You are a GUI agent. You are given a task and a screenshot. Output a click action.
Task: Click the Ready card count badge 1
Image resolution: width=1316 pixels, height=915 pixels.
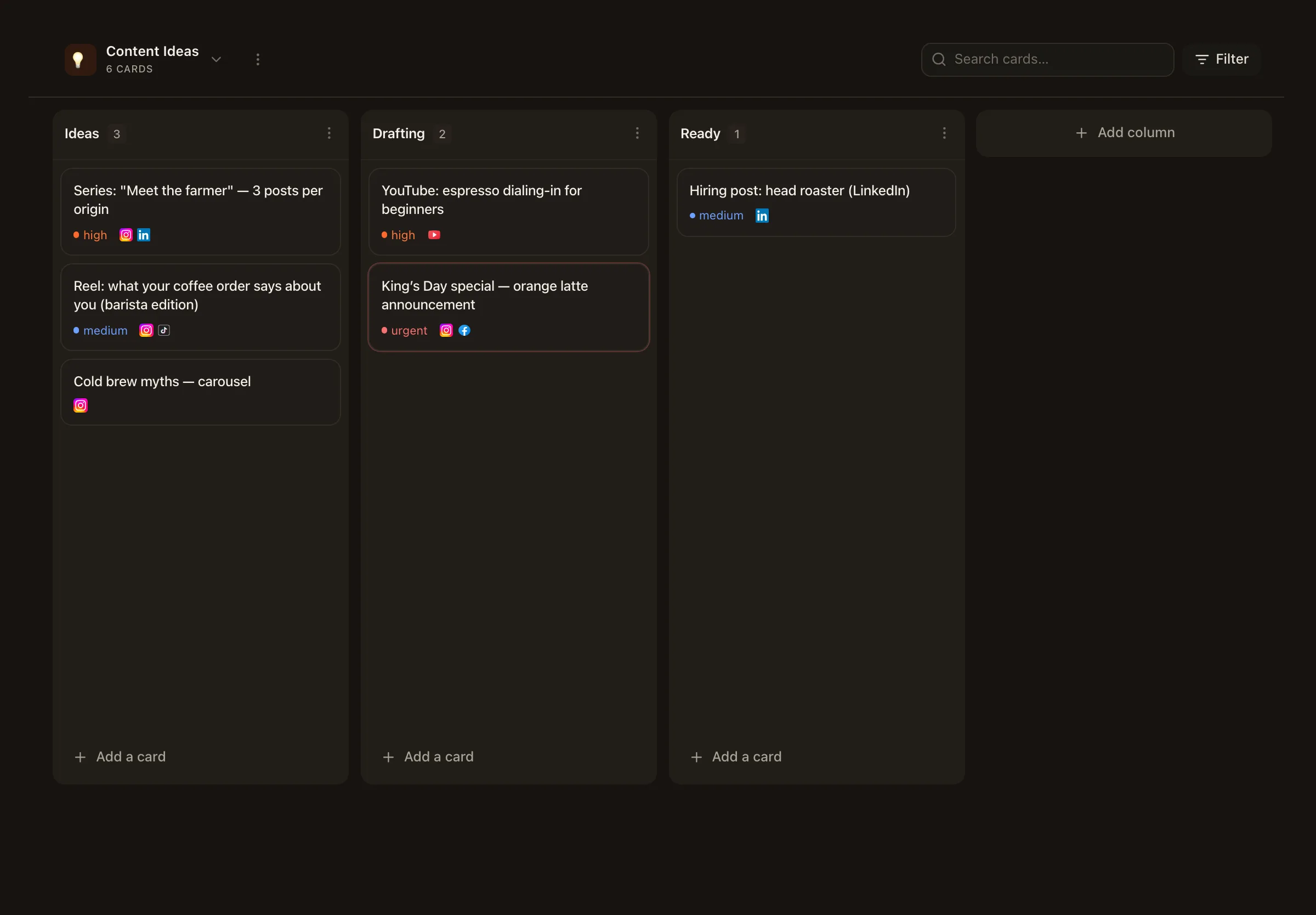click(737, 134)
